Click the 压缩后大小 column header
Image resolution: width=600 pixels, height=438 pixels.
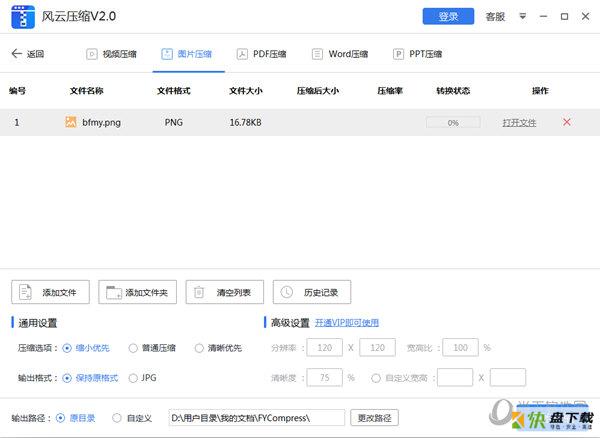[x=318, y=91]
